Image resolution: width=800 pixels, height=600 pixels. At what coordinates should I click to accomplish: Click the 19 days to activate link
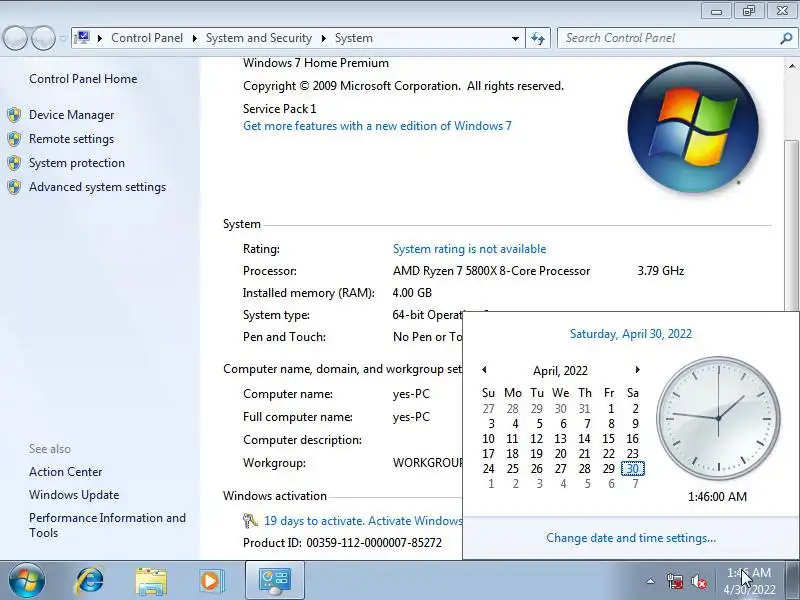click(363, 520)
